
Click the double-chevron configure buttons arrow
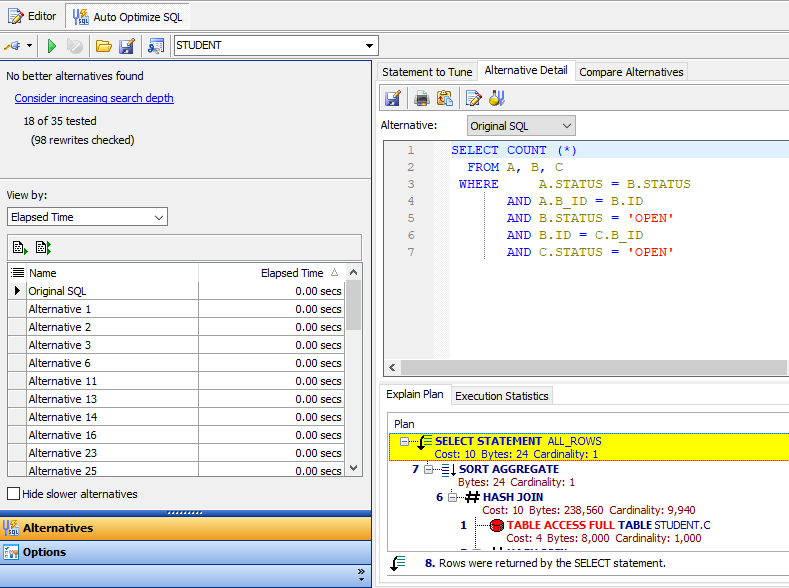point(361,574)
